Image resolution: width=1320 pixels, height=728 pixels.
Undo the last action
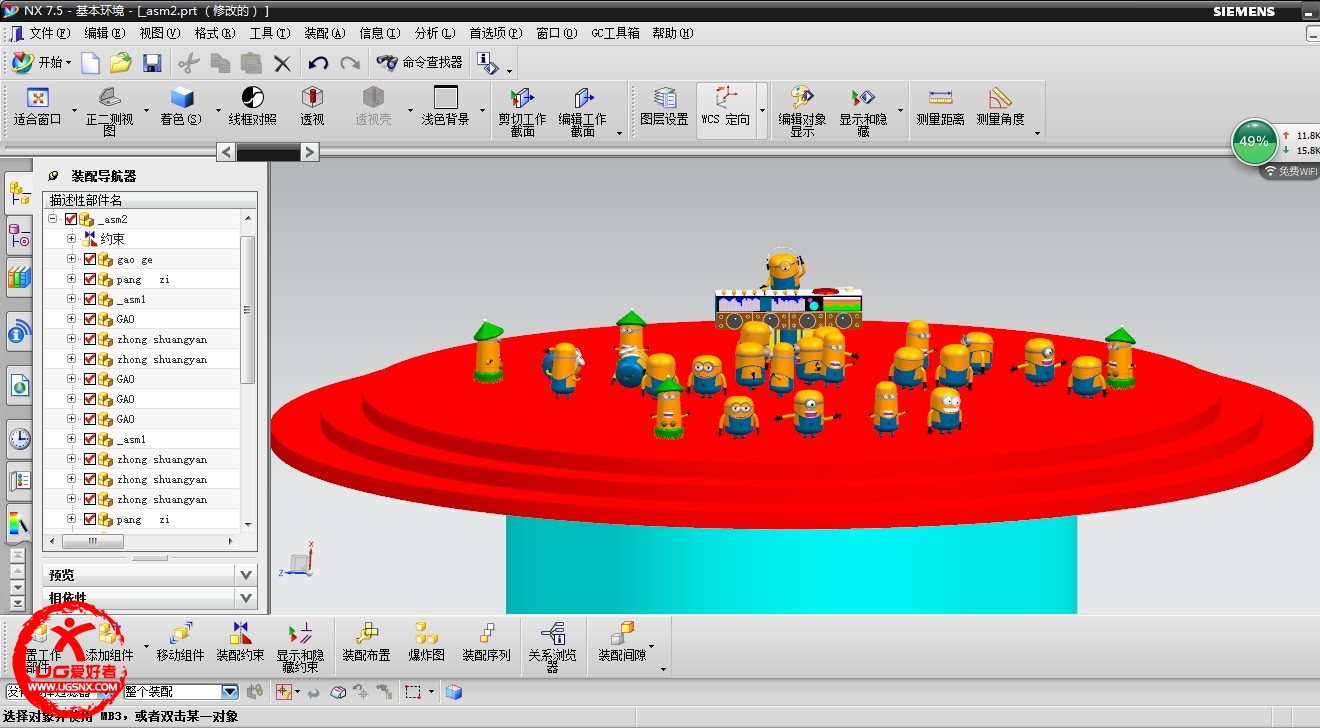click(318, 63)
